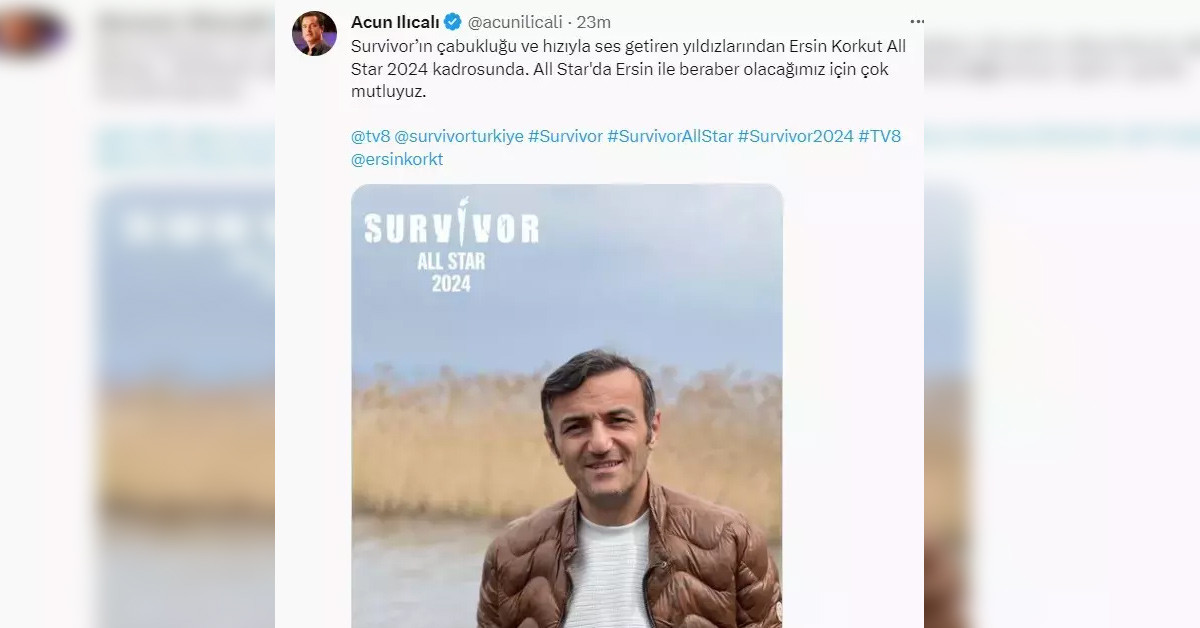Click the #Survivor hashtag
Viewport: 1200px width, 628px height.
(565, 136)
